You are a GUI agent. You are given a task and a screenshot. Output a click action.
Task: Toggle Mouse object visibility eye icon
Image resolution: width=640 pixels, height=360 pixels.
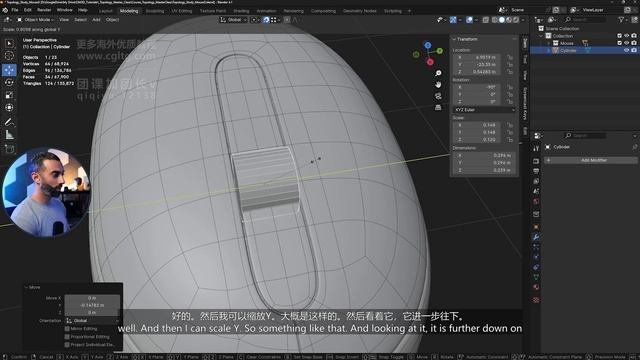click(627, 43)
